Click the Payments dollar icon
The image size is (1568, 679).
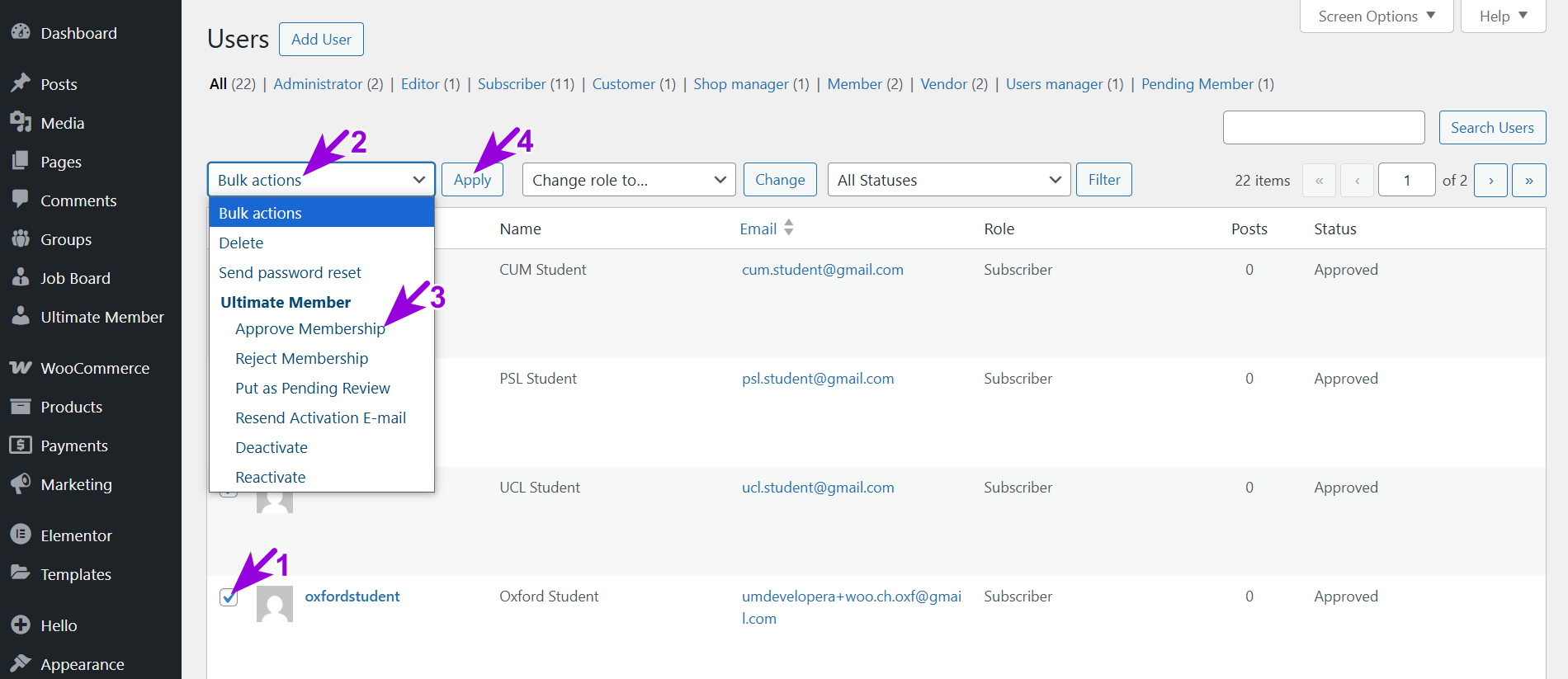click(21, 445)
